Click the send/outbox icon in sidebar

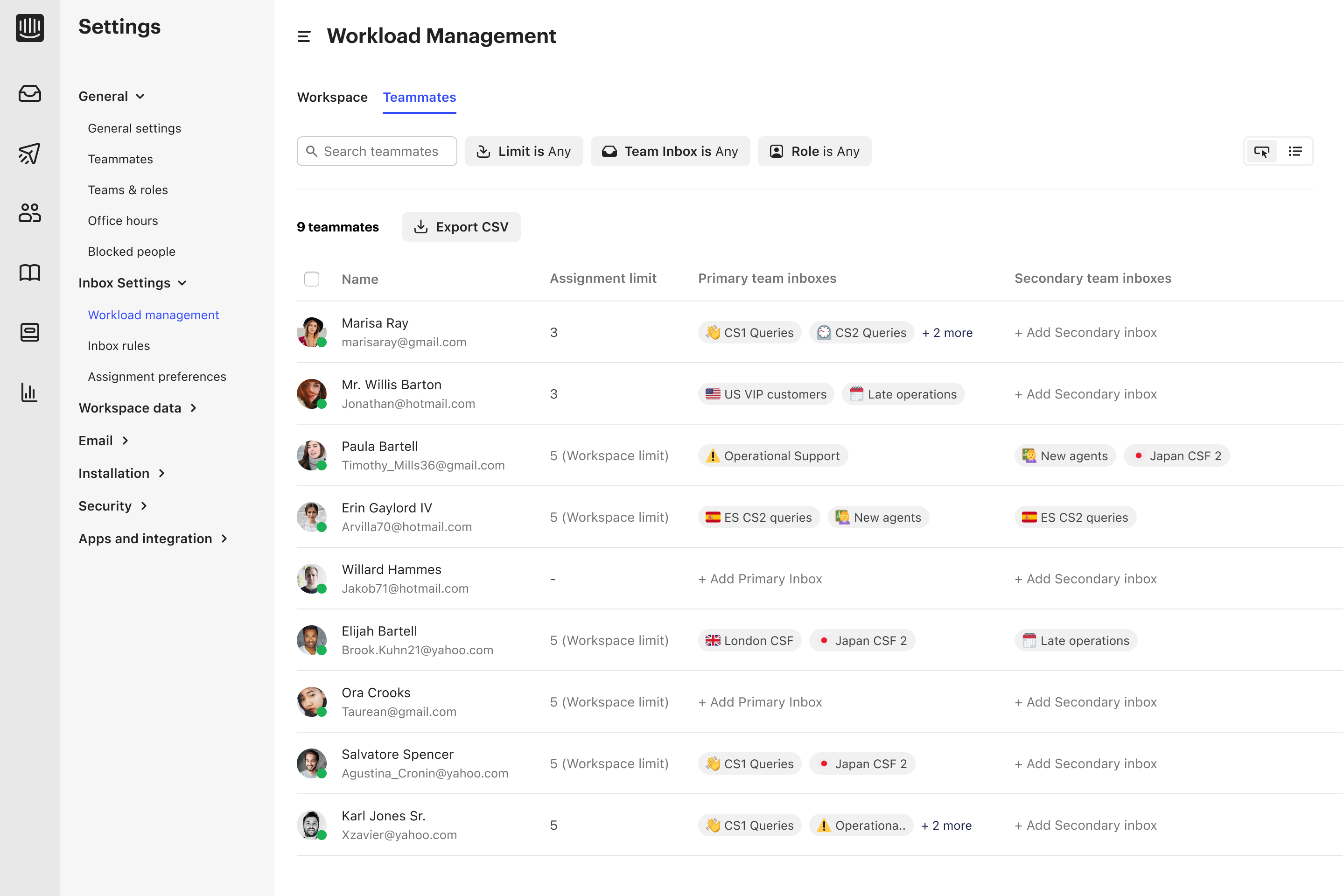tap(30, 153)
